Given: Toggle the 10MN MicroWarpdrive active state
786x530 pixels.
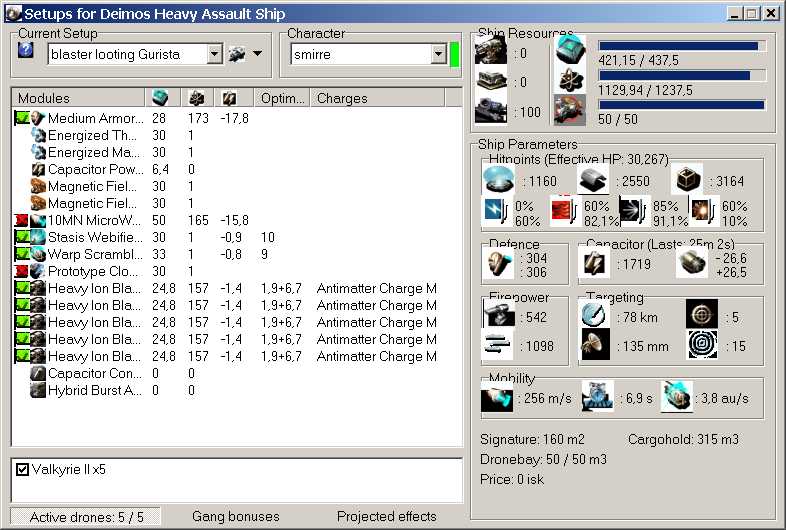Looking at the screenshot, I should pyautogui.click(x=22, y=220).
